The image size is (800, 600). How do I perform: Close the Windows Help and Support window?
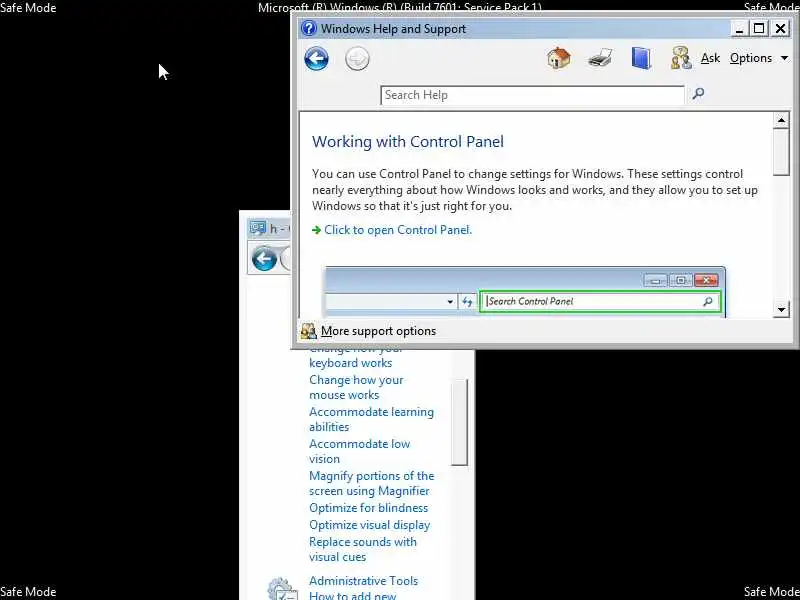pos(781,29)
